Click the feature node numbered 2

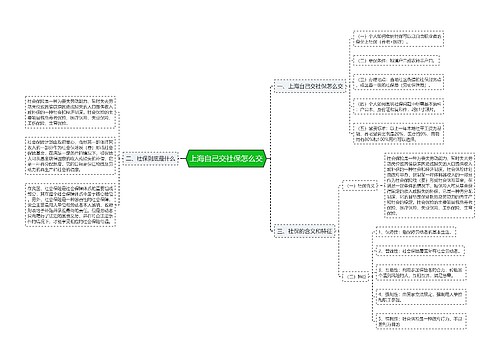coord(420,251)
